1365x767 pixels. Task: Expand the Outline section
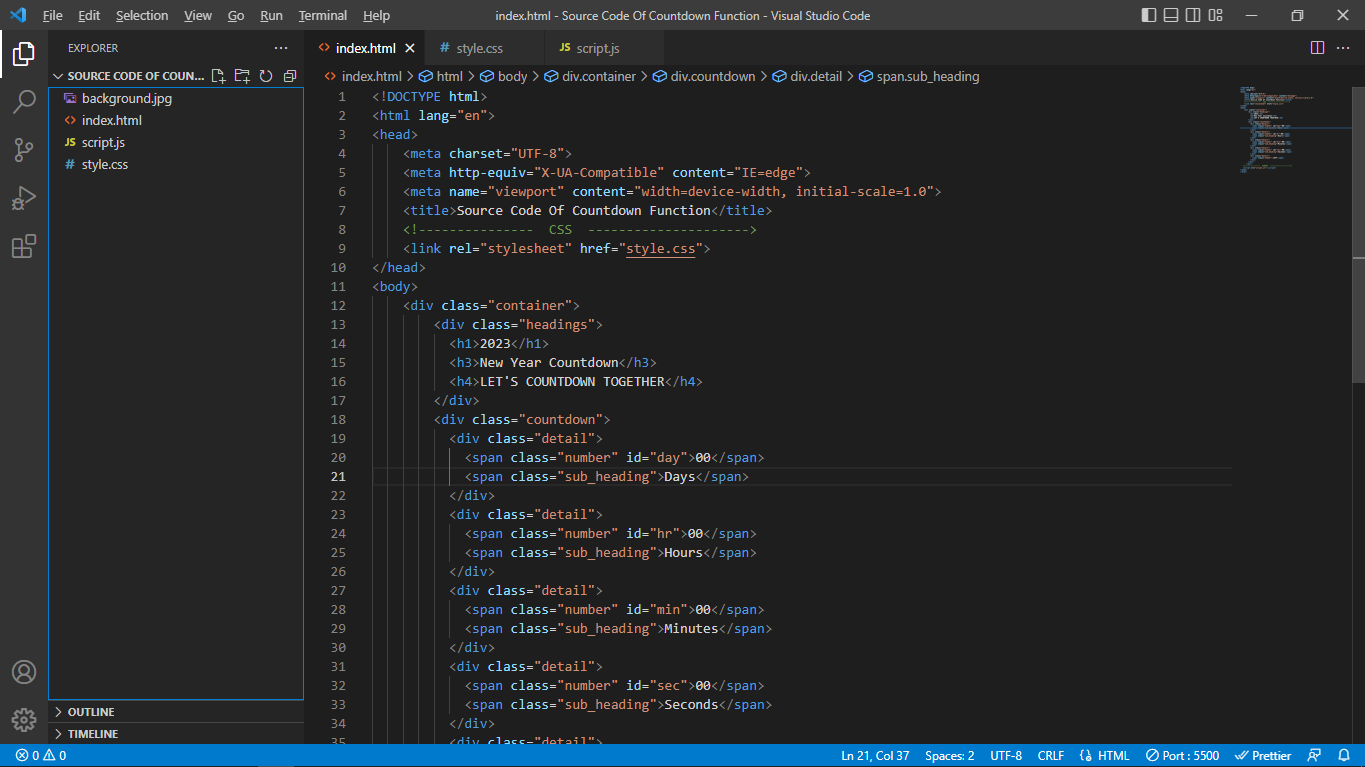click(91, 712)
